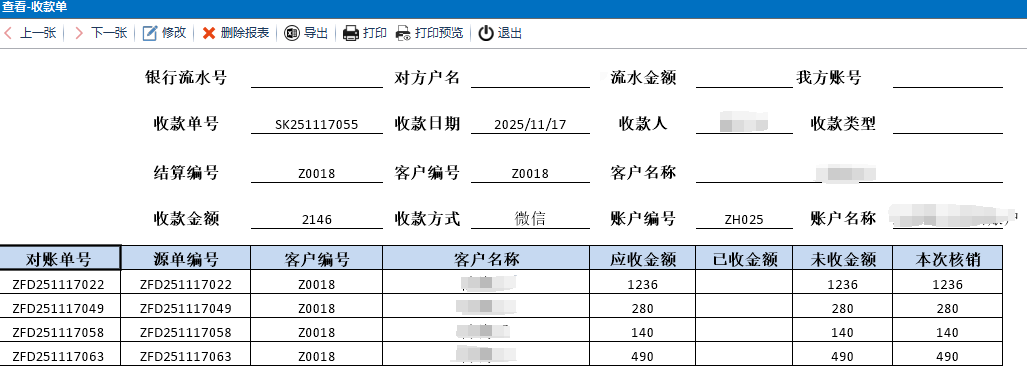The width and height of the screenshot is (1027, 387).
Task: Go to previous record with 上一张 arrow
Action: click(x=8, y=33)
